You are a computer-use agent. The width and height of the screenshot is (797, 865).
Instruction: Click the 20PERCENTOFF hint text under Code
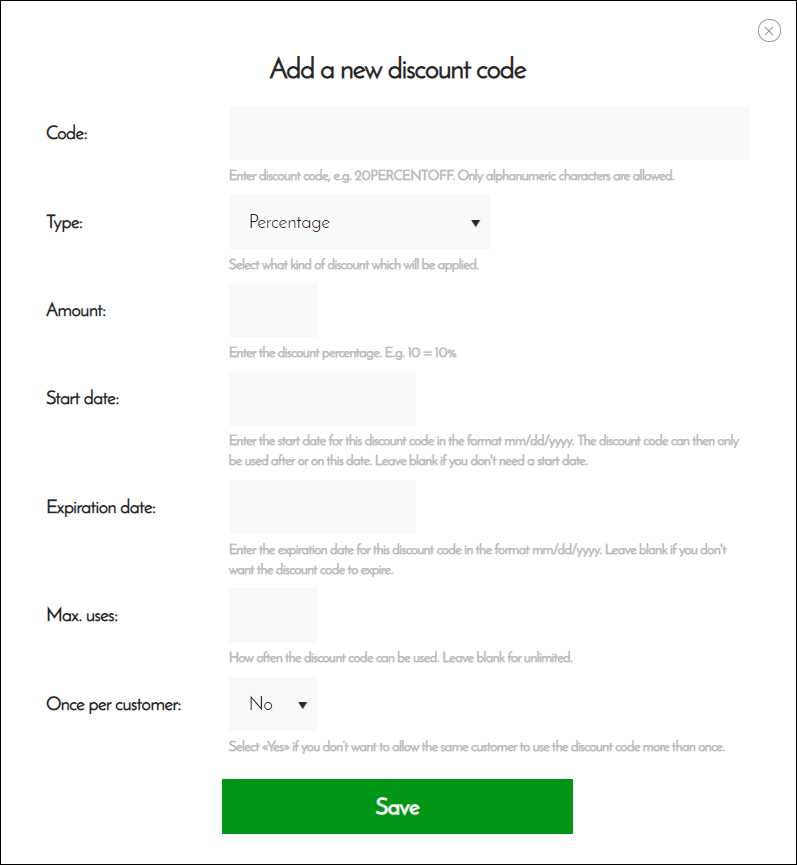[404, 176]
